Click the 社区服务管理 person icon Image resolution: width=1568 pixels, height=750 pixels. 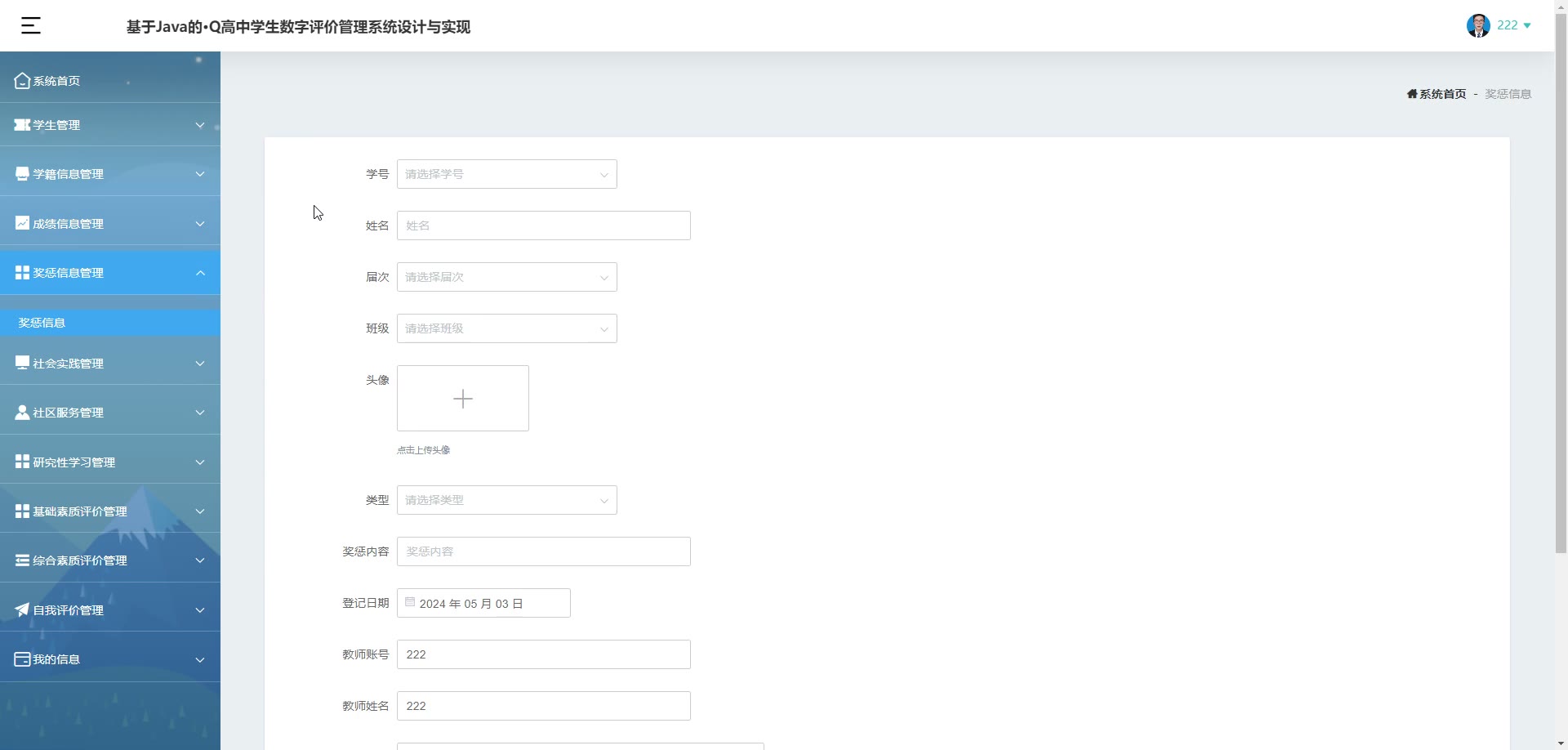pyautogui.click(x=22, y=413)
